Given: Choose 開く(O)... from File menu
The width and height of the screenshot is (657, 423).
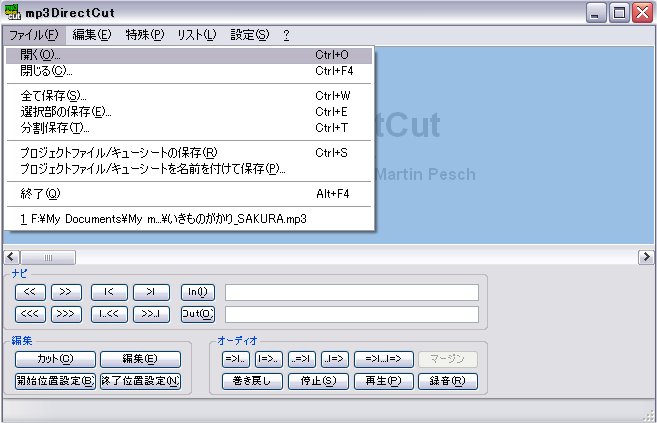Looking at the screenshot, I should (x=189, y=55).
